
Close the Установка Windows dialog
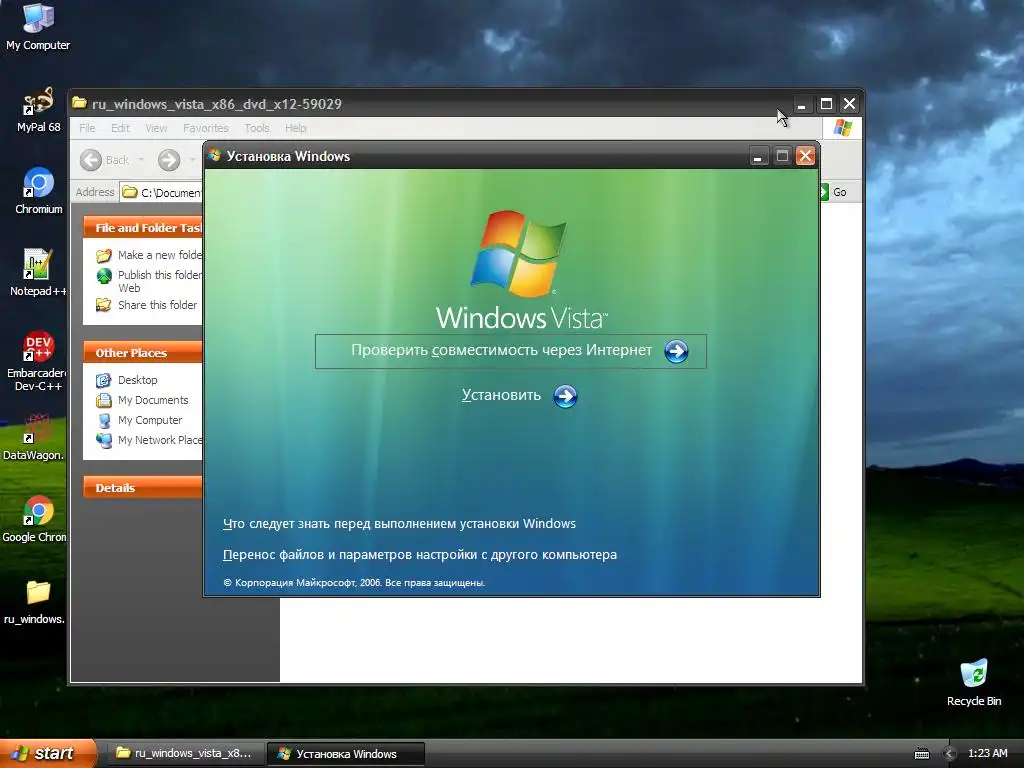coord(805,156)
